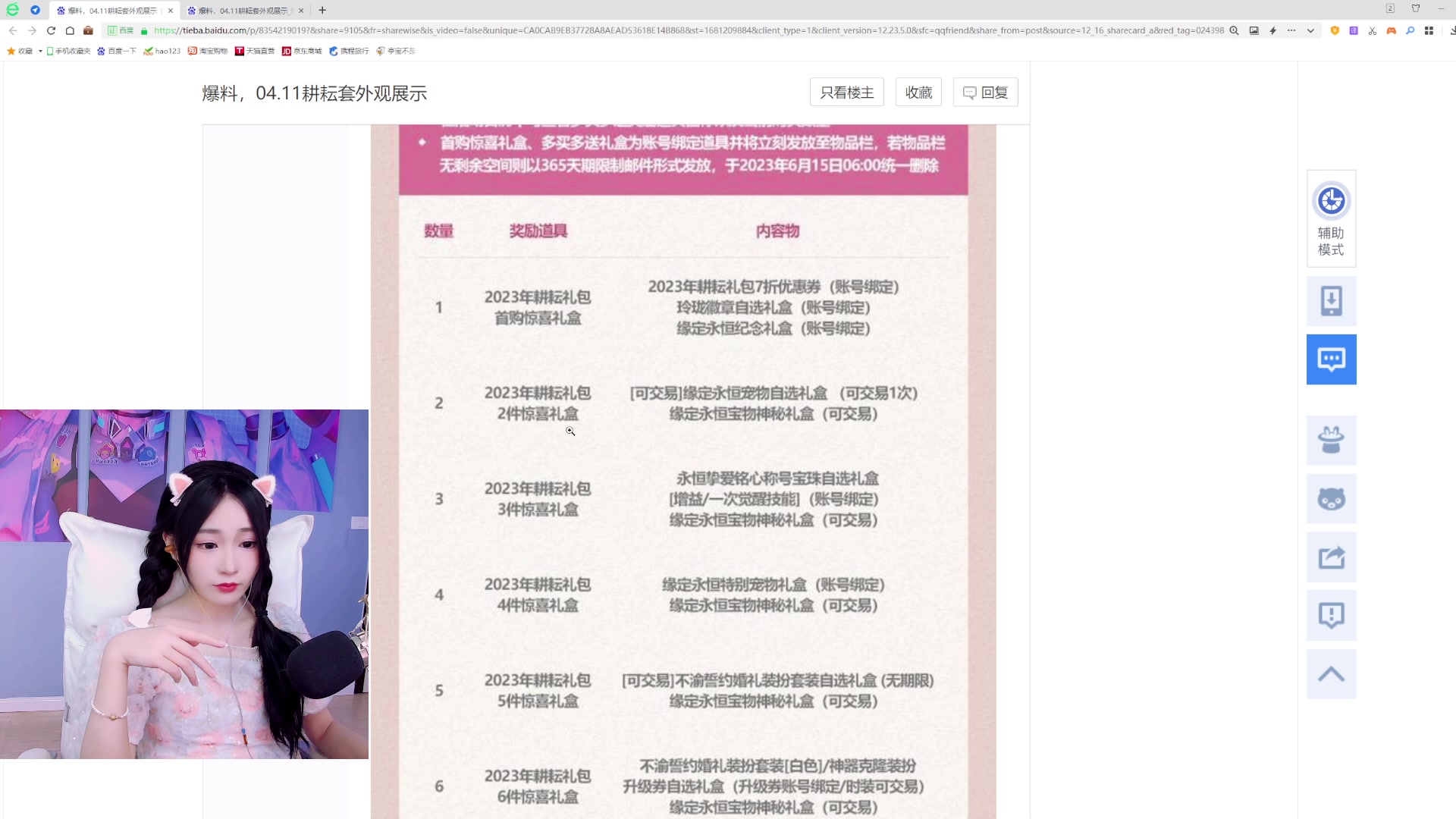Open the browser extensions grid menu
Screen dimensions: 1456x819
pyautogui.click(x=1429, y=31)
